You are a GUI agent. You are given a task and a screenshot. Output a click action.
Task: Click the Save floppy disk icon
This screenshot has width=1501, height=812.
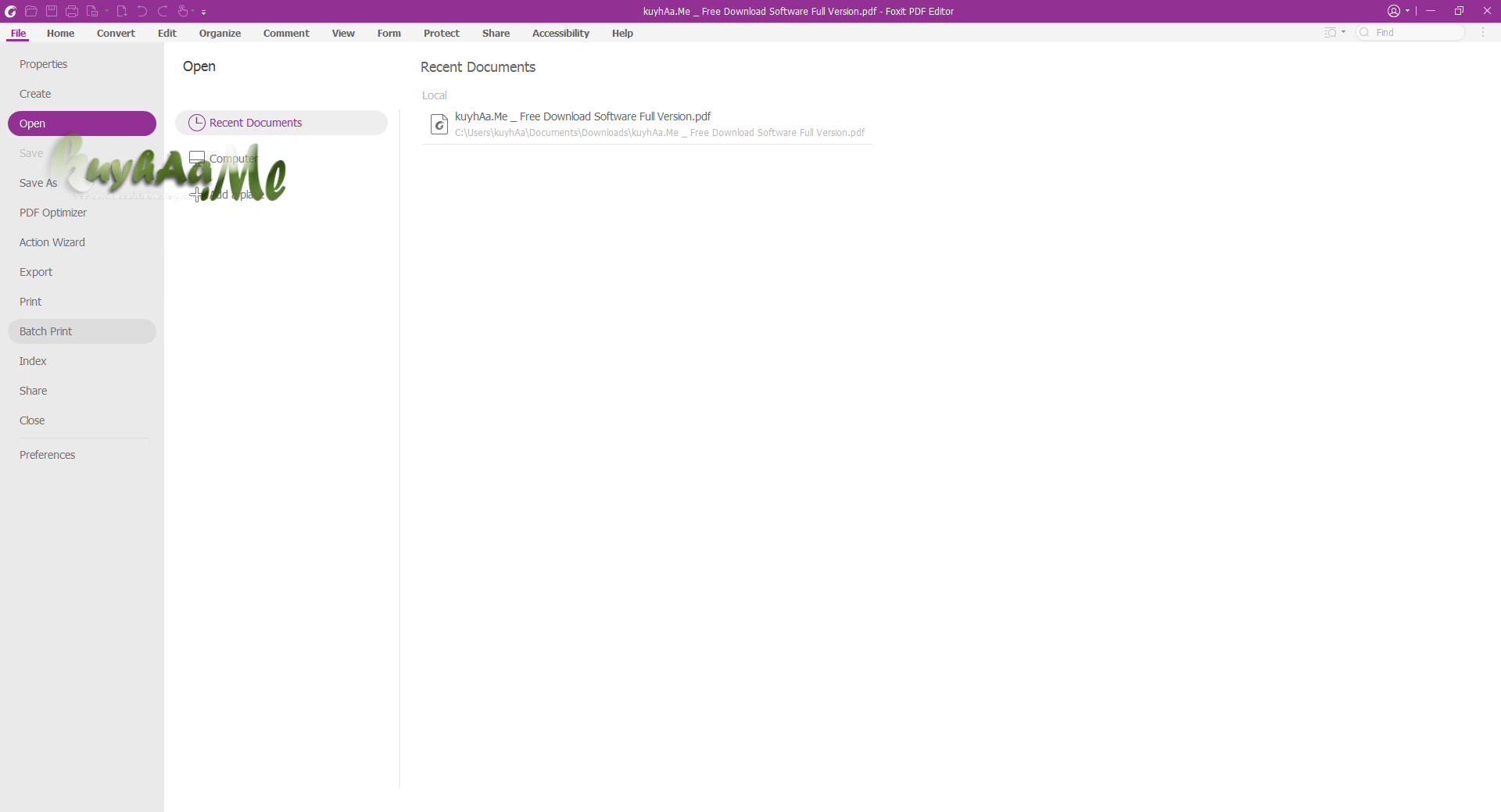tap(52, 11)
